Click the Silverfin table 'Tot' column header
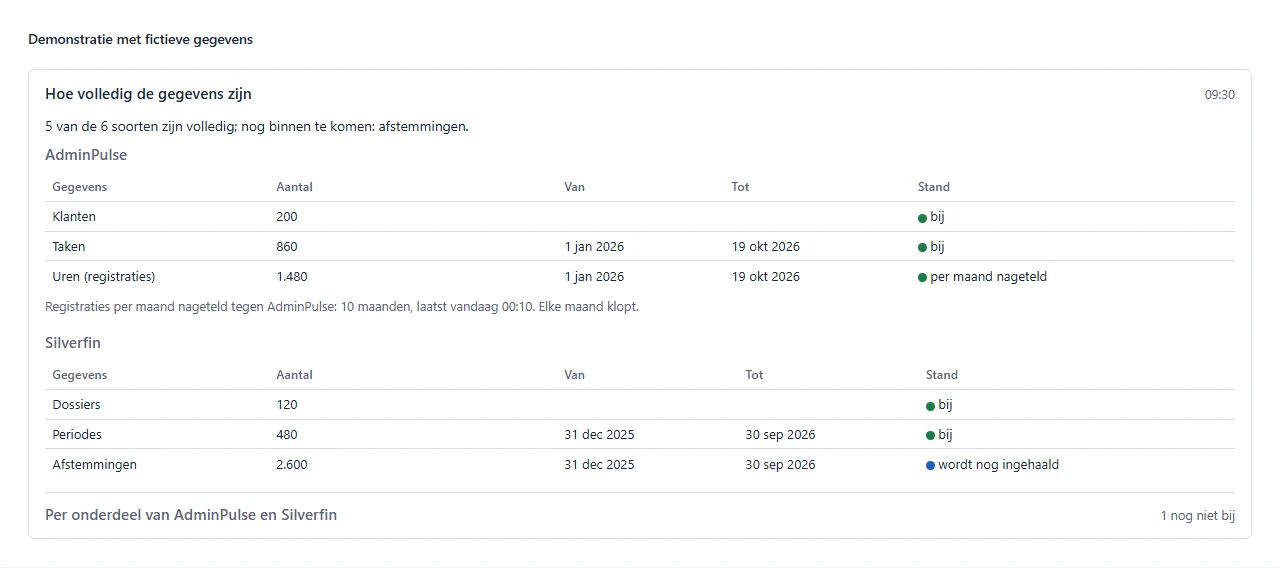The width and height of the screenshot is (1280, 568). [754, 375]
